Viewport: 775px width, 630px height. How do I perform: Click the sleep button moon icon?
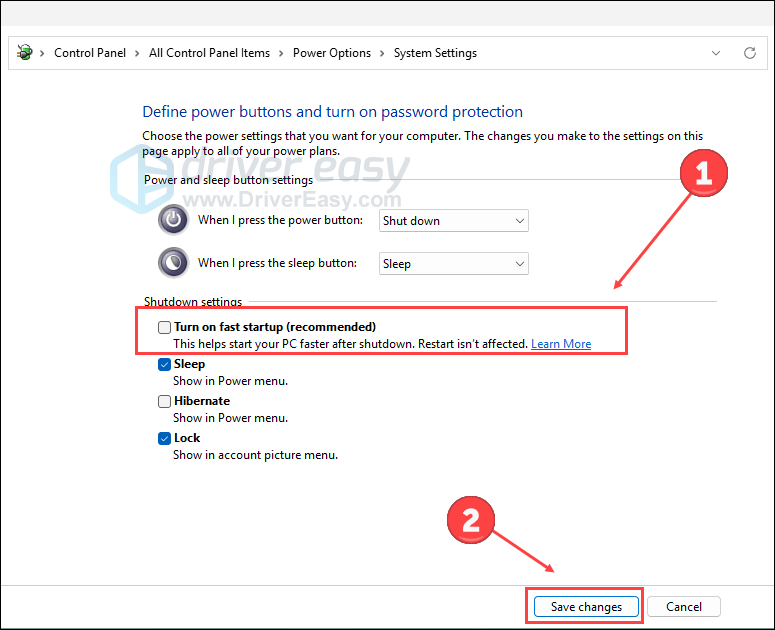click(x=173, y=263)
